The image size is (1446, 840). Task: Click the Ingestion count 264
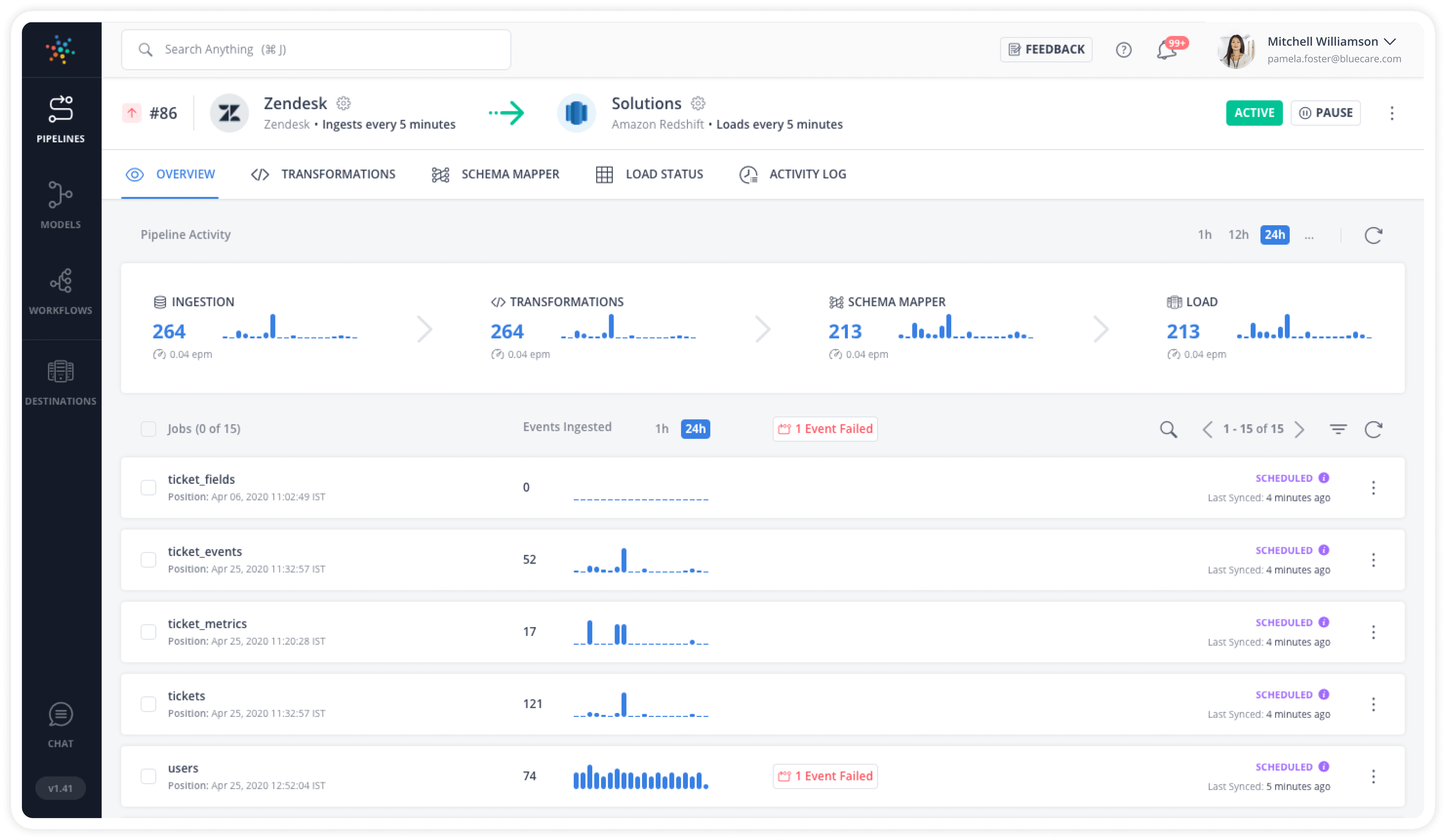(169, 331)
